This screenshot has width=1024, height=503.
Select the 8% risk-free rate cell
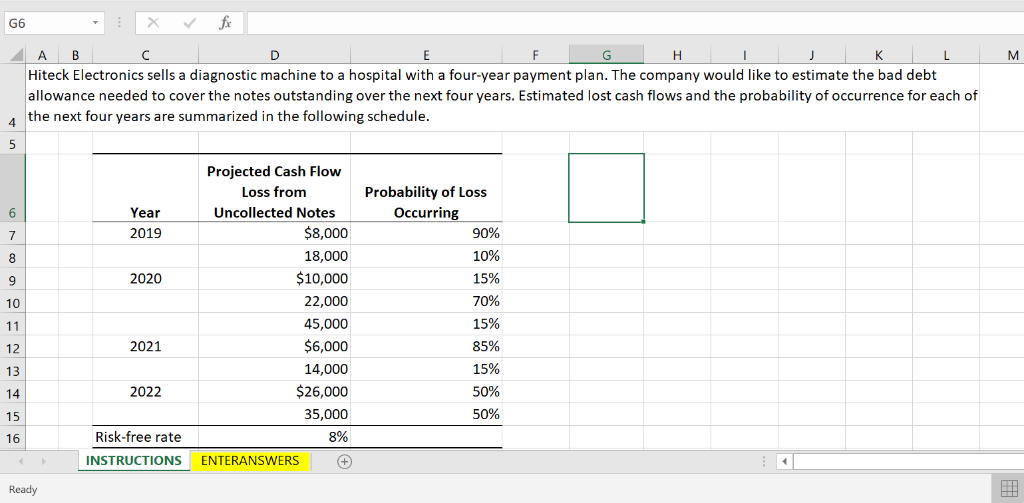[x=274, y=437]
